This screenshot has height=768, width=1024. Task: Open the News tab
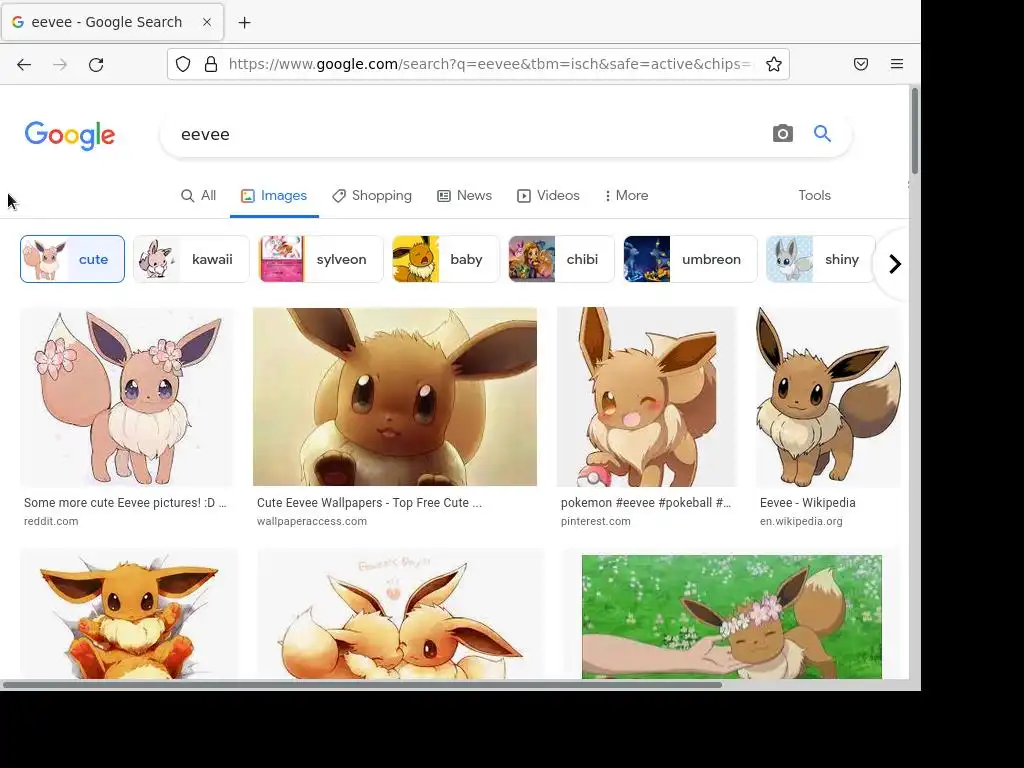(464, 195)
